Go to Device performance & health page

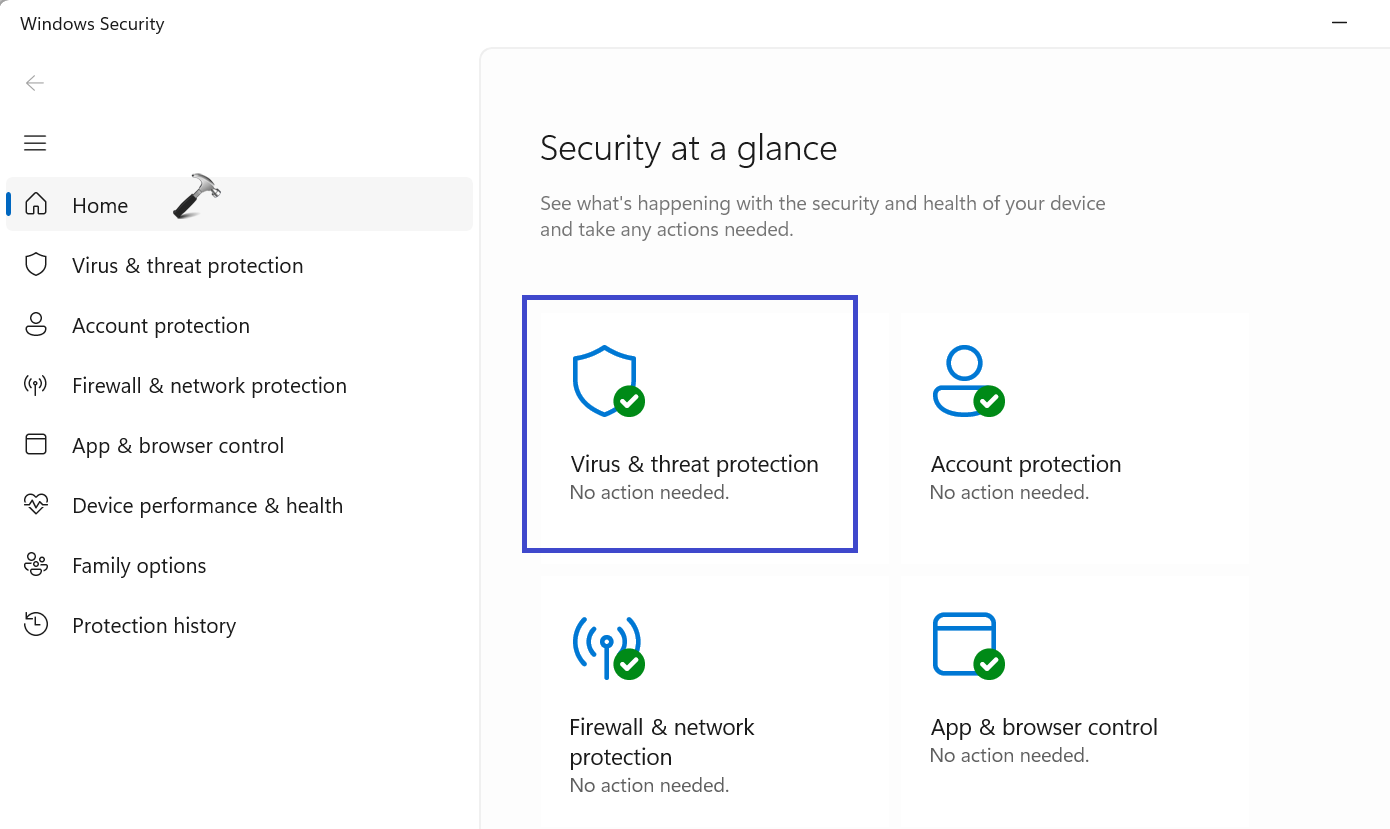(207, 506)
